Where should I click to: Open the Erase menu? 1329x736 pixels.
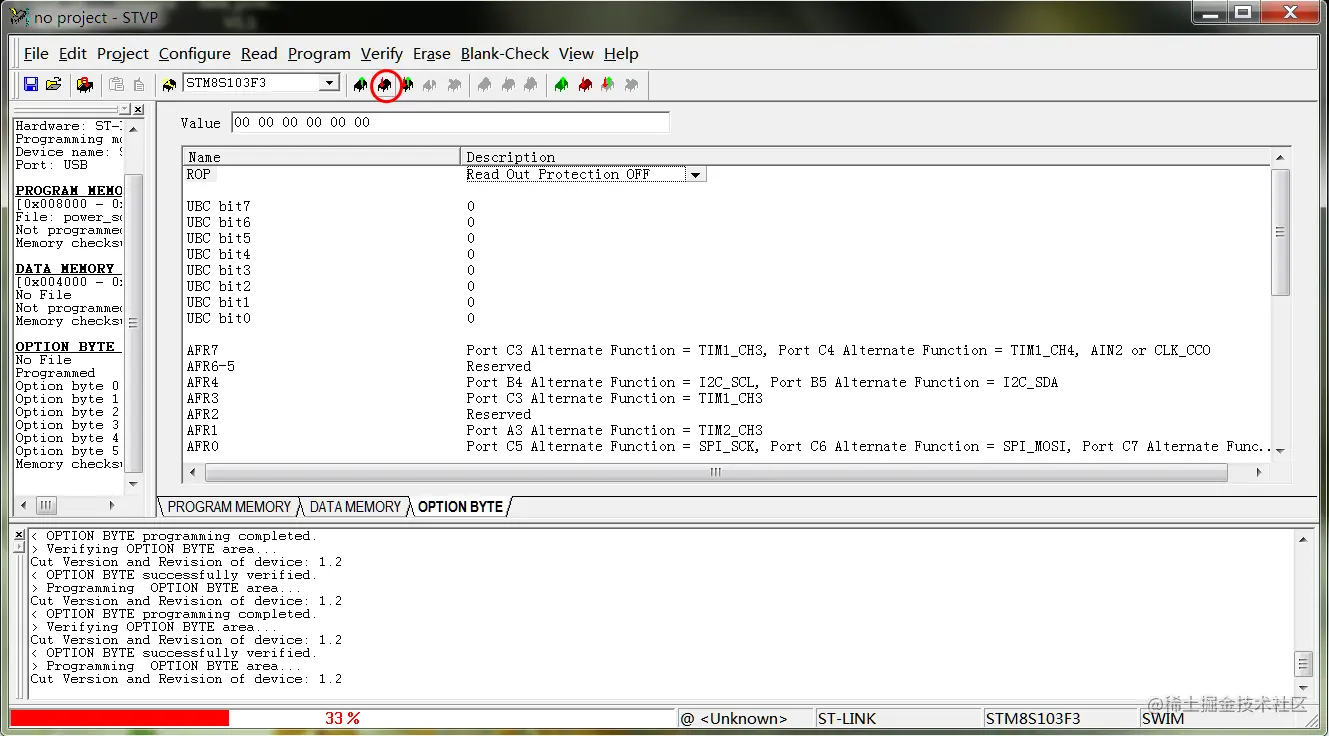(x=432, y=54)
